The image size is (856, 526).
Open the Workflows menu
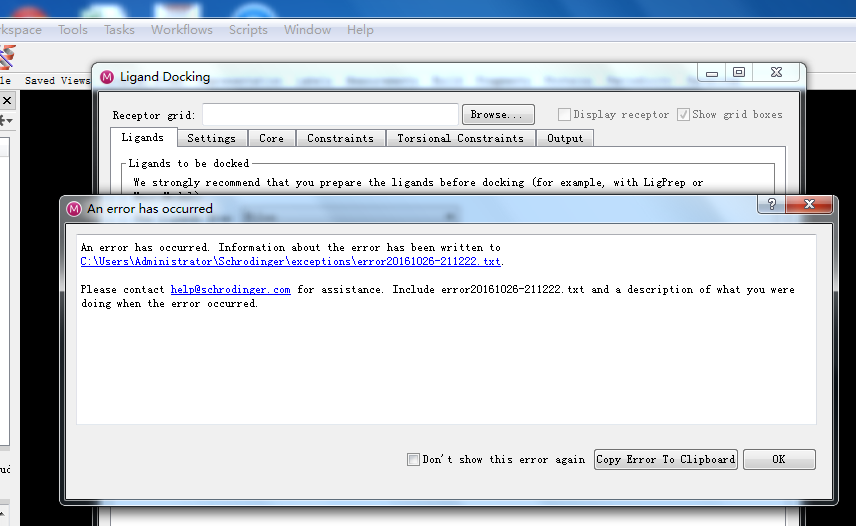pos(181,30)
